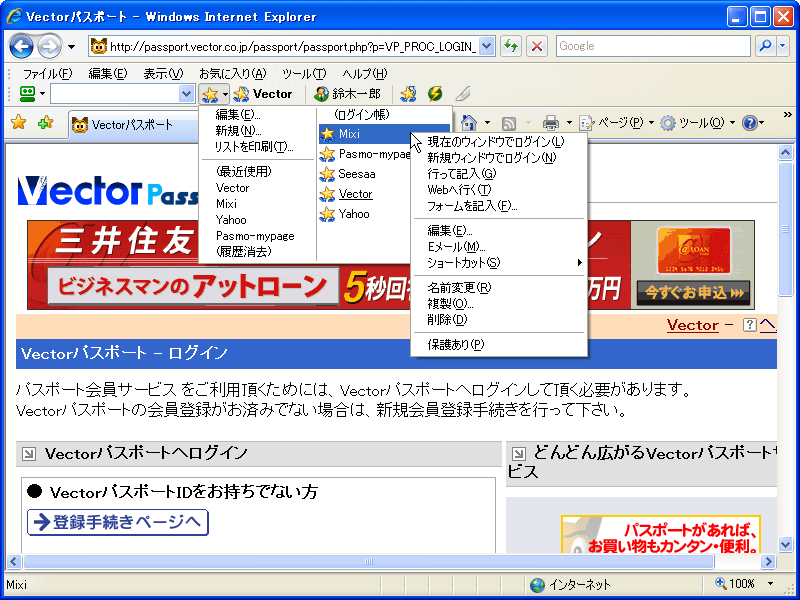Click inside the Google search box
The image size is (800, 600).
click(x=653, y=46)
